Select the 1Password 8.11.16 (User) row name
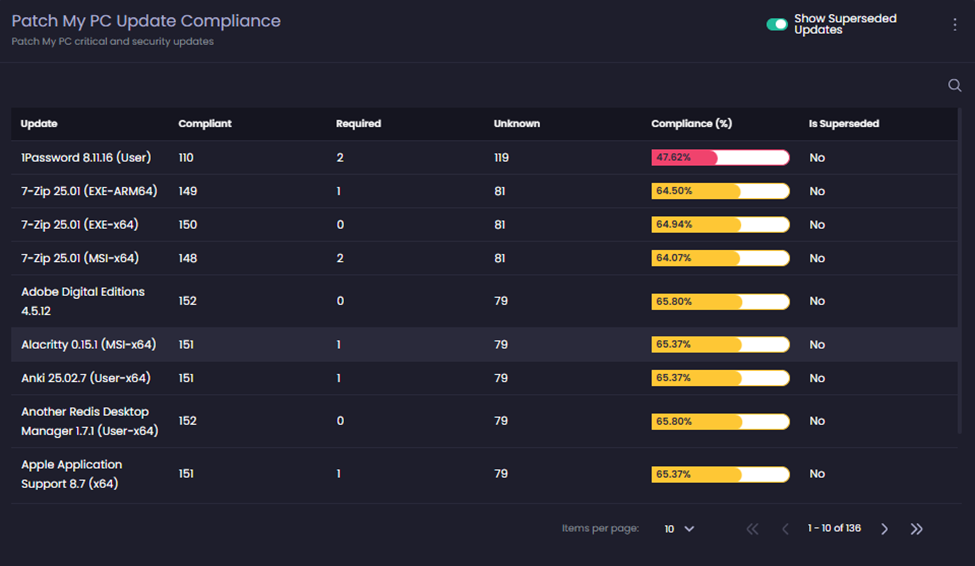 click(x=86, y=157)
